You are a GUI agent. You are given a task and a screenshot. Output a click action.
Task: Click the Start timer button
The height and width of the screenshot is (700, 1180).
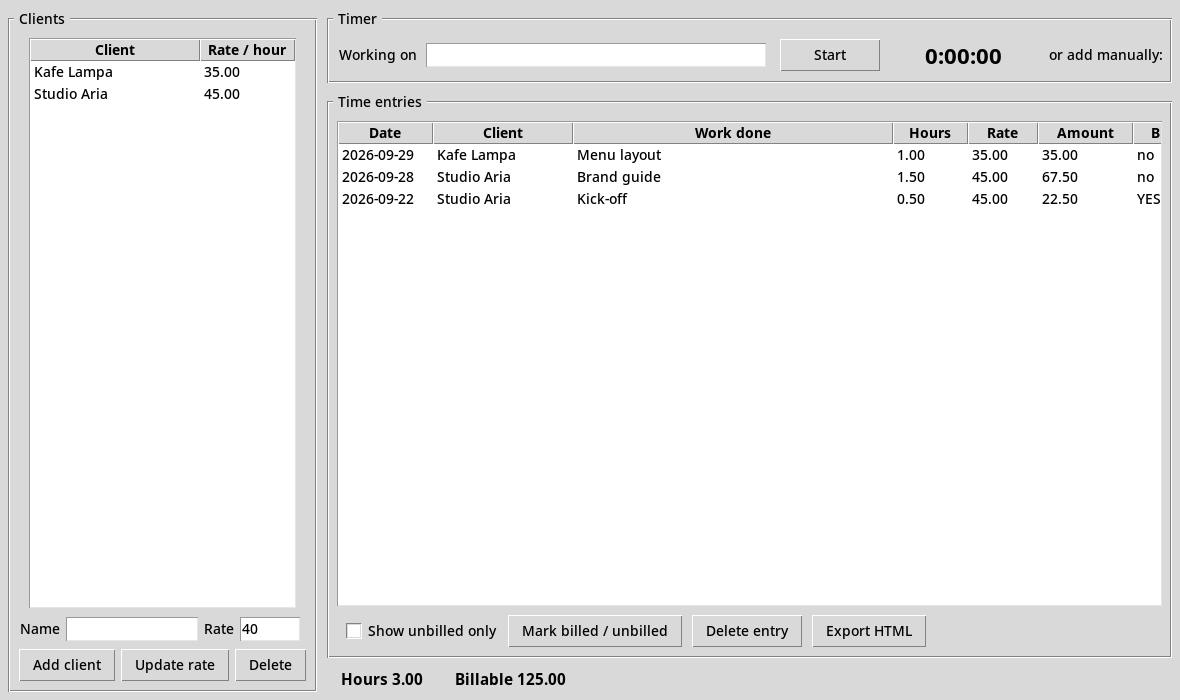(829, 55)
